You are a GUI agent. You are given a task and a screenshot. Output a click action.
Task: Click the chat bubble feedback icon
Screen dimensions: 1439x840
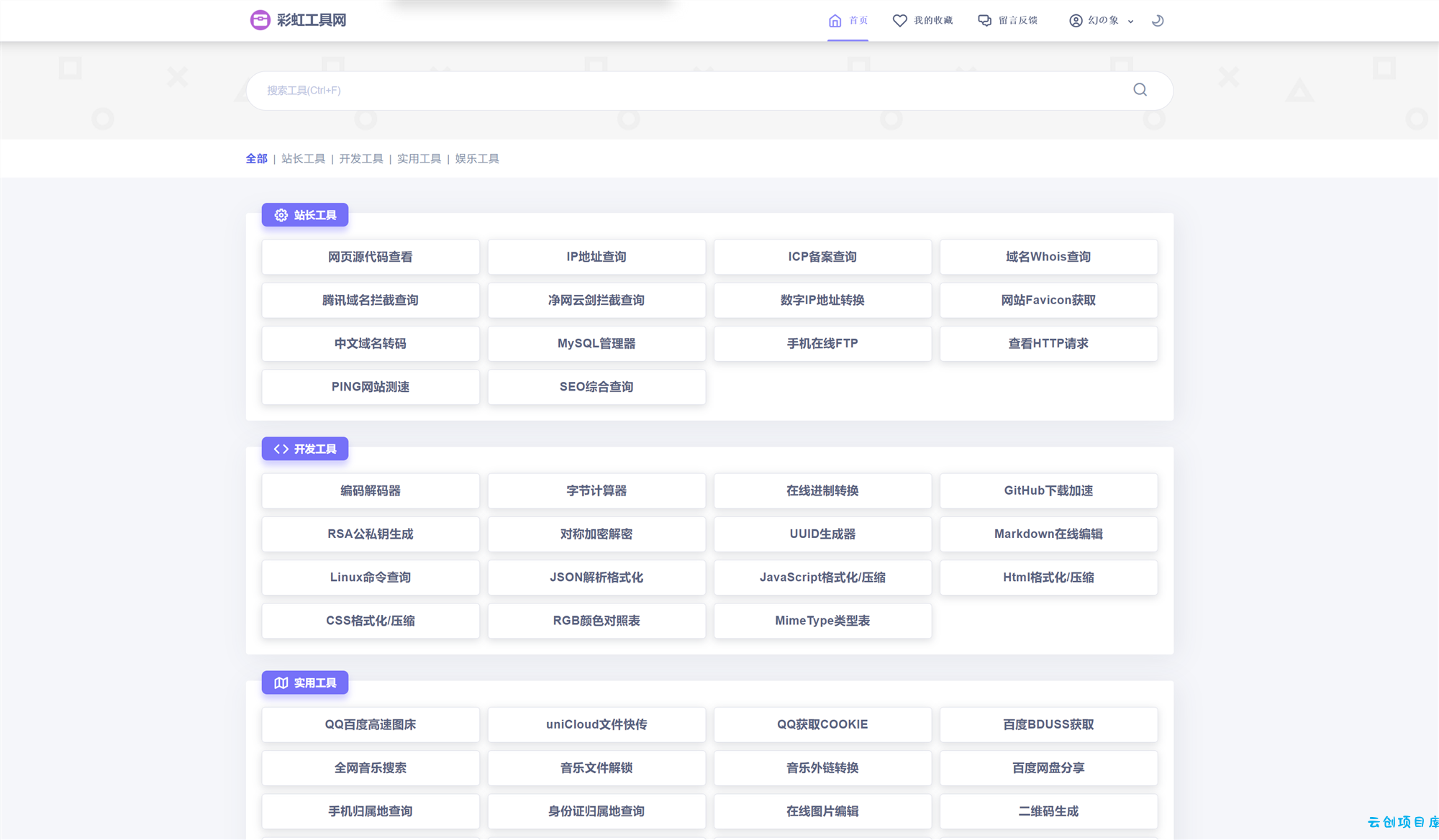point(984,21)
